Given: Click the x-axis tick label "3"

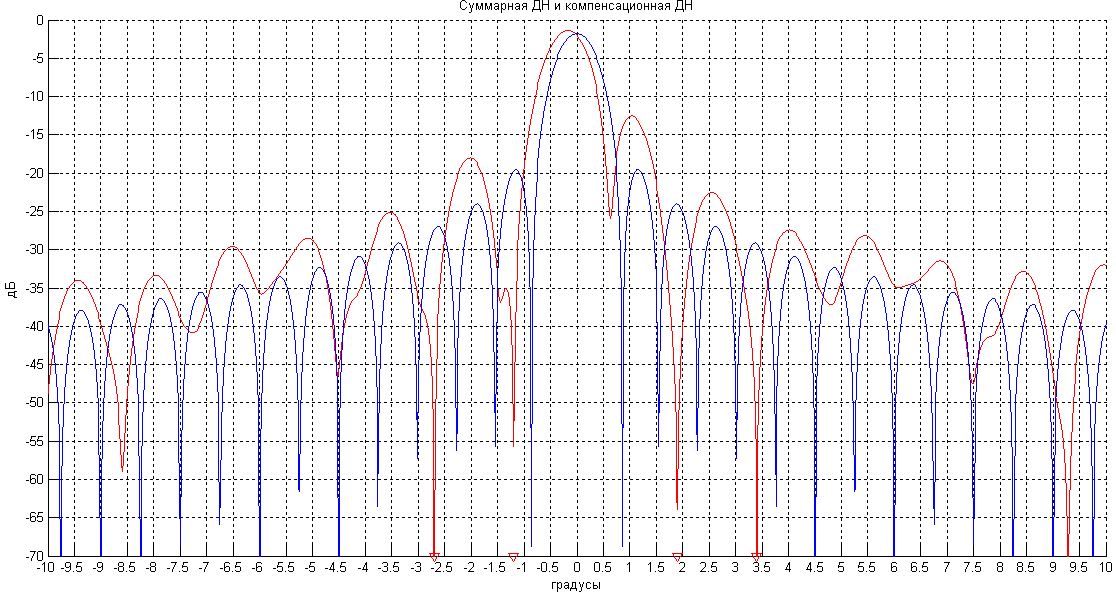Looking at the screenshot, I should click(x=735, y=568).
